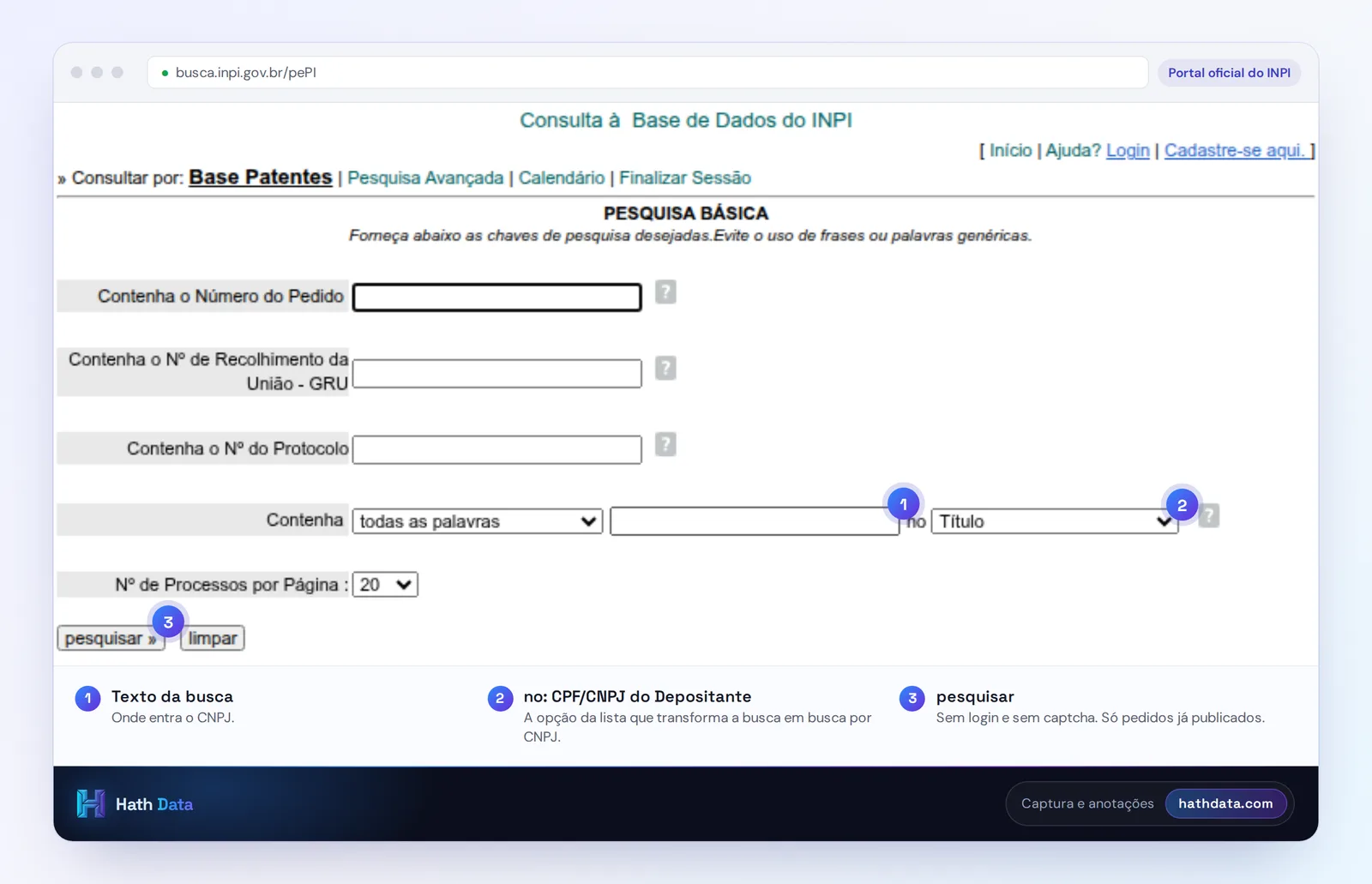Viewport: 1372px width, 884px height.
Task: Open the processes per page dropdown
Action: pos(385,585)
